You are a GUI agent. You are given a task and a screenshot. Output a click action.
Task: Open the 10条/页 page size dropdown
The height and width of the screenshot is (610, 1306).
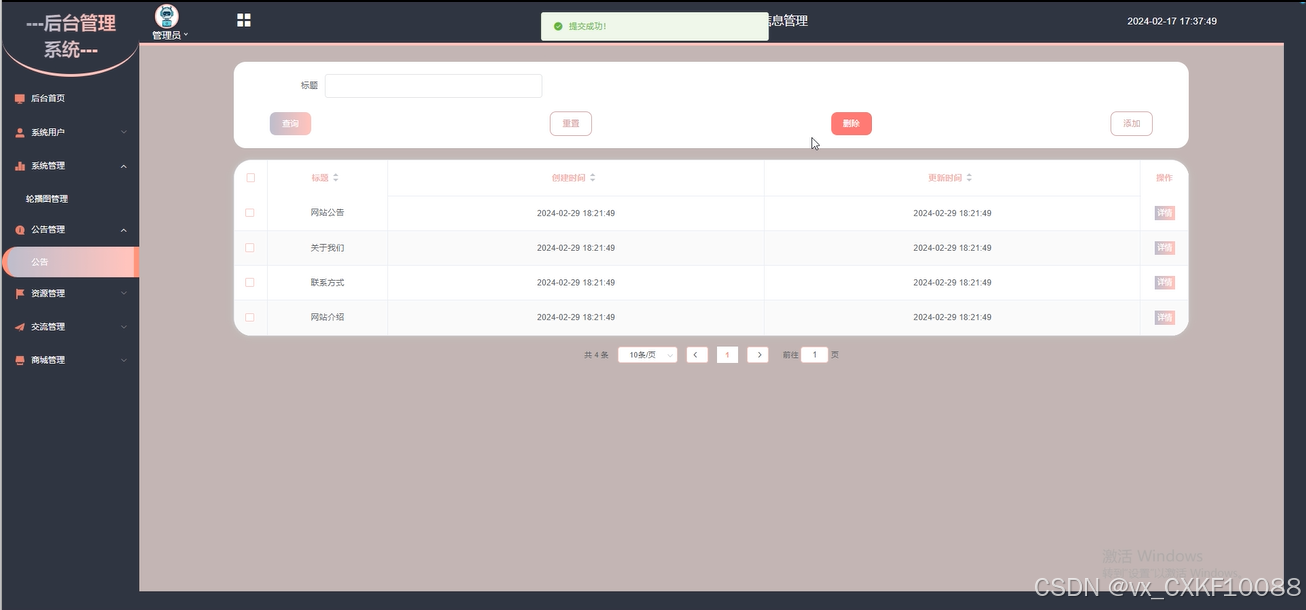[648, 355]
